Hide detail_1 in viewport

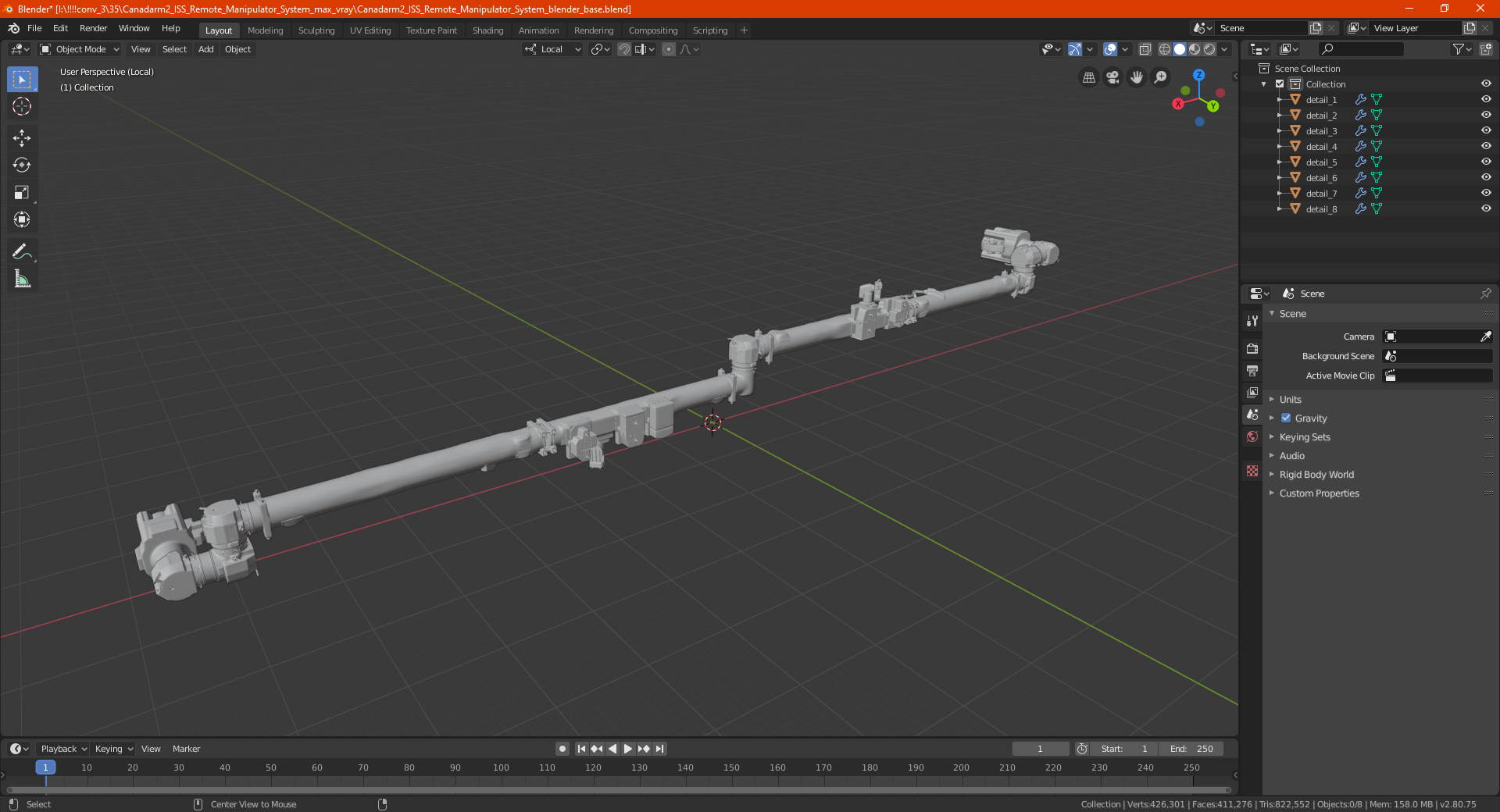tap(1486, 99)
